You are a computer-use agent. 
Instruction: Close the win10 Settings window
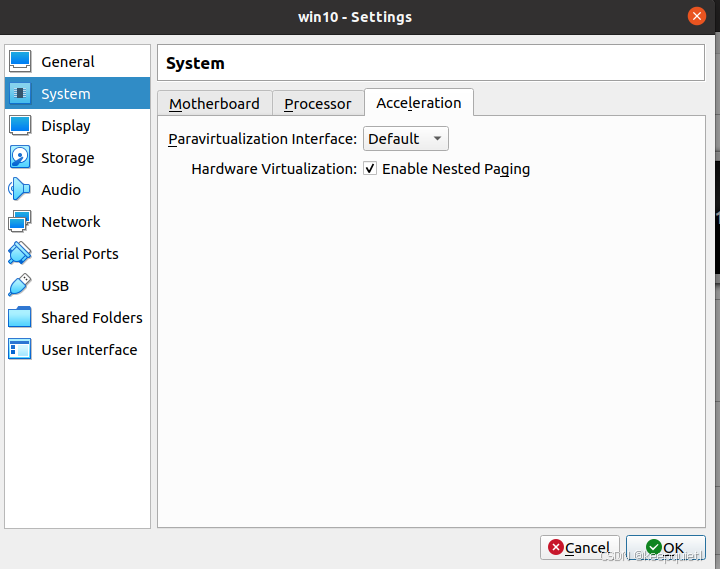pyautogui.click(x=697, y=17)
